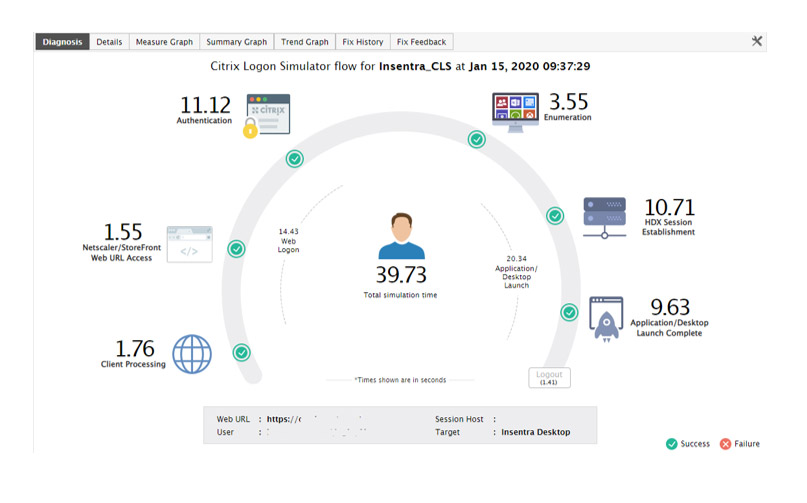Open the Fix History tab

point(363,42)
